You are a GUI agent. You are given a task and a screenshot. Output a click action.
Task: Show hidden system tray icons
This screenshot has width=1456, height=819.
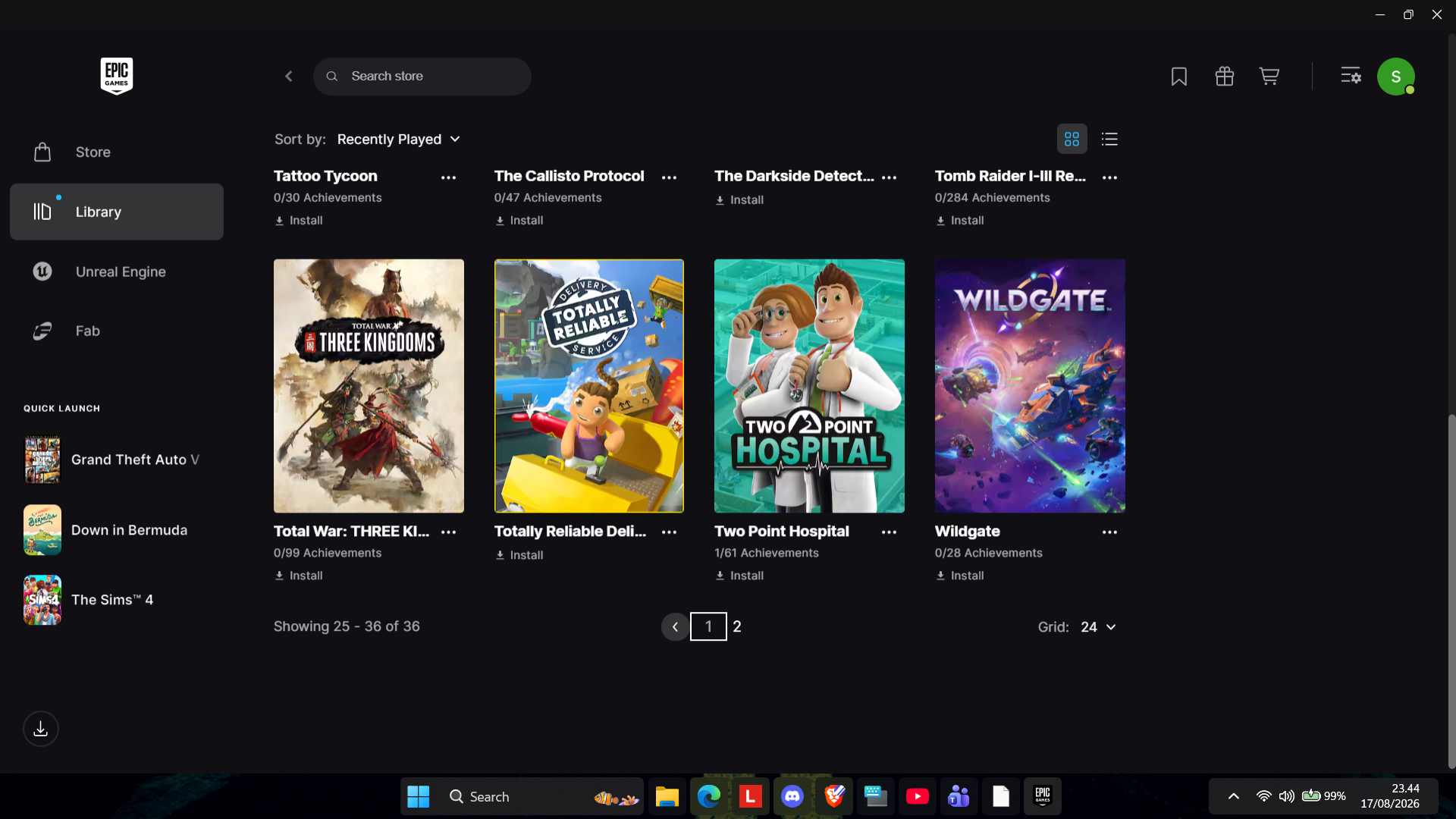(x=1234, y=796)
